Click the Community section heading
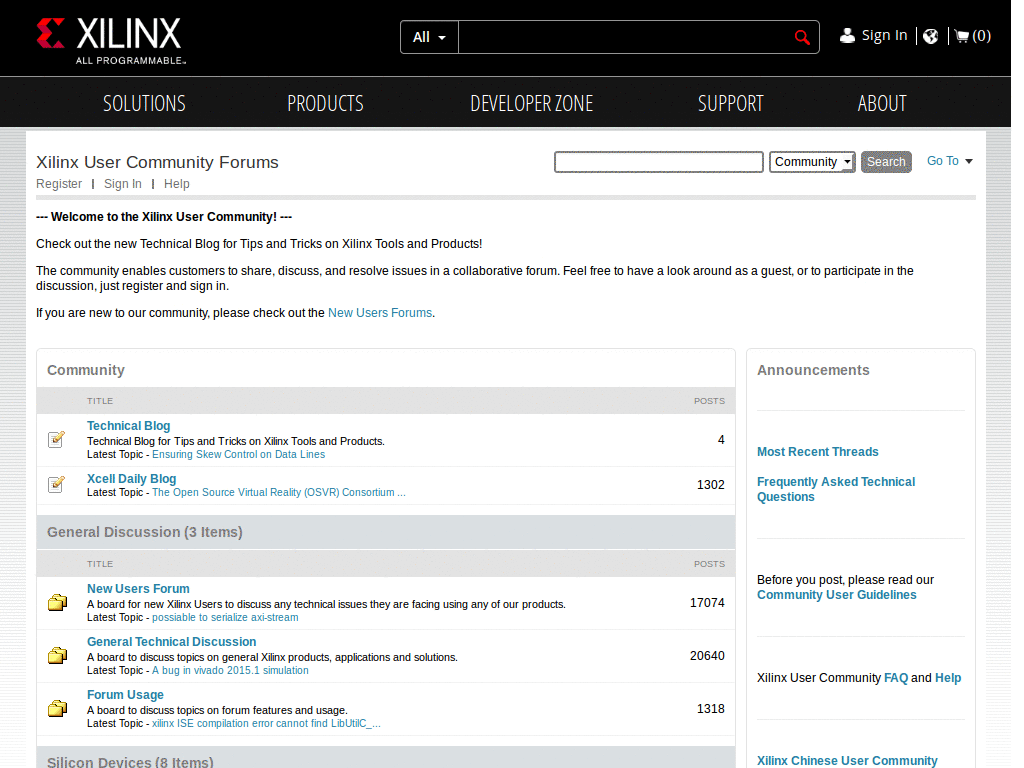This screenshot has width=1024, height=768. click(x=86, y=370)
